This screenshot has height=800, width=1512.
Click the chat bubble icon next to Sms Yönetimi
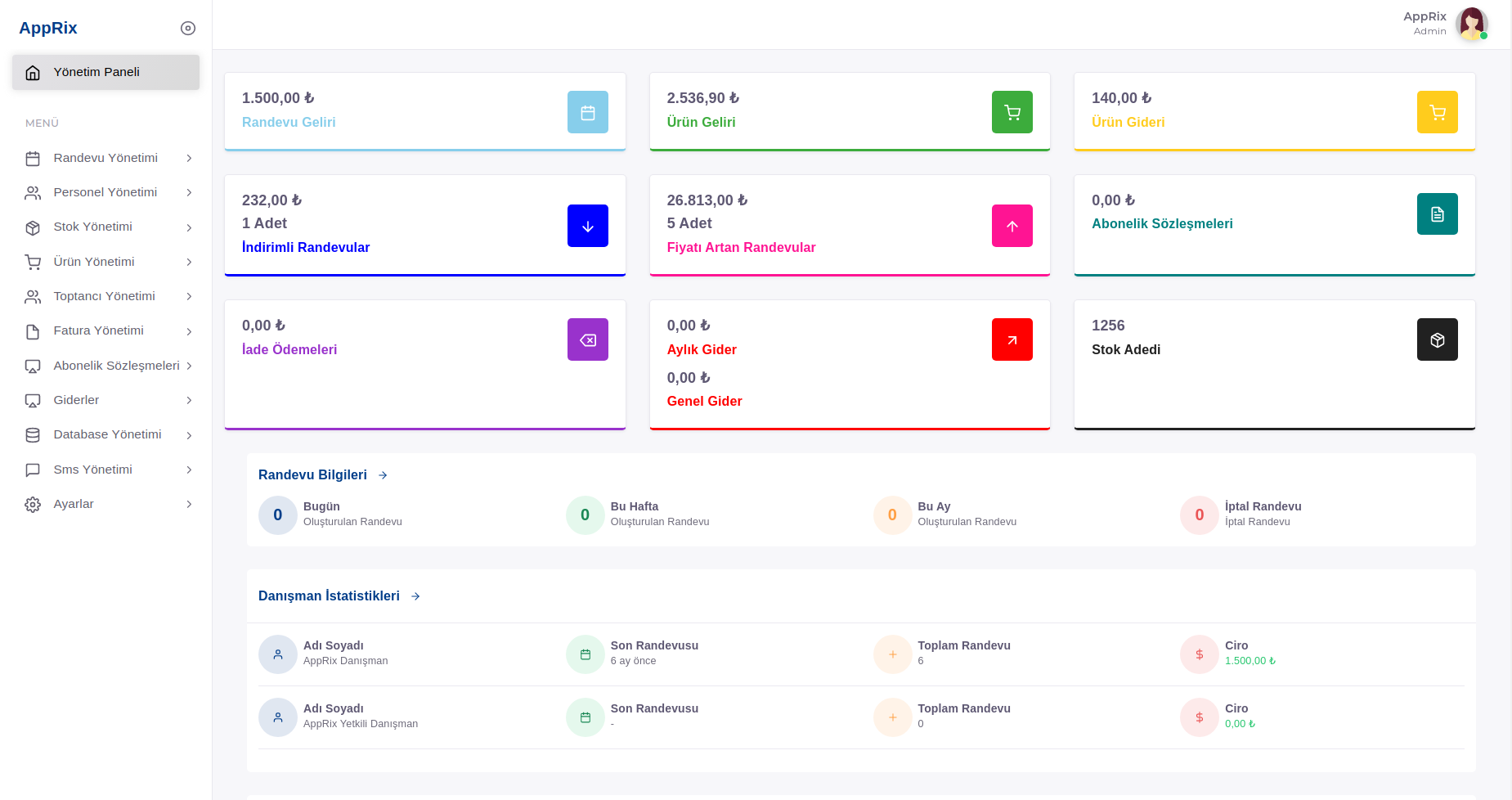coord(33,470)
